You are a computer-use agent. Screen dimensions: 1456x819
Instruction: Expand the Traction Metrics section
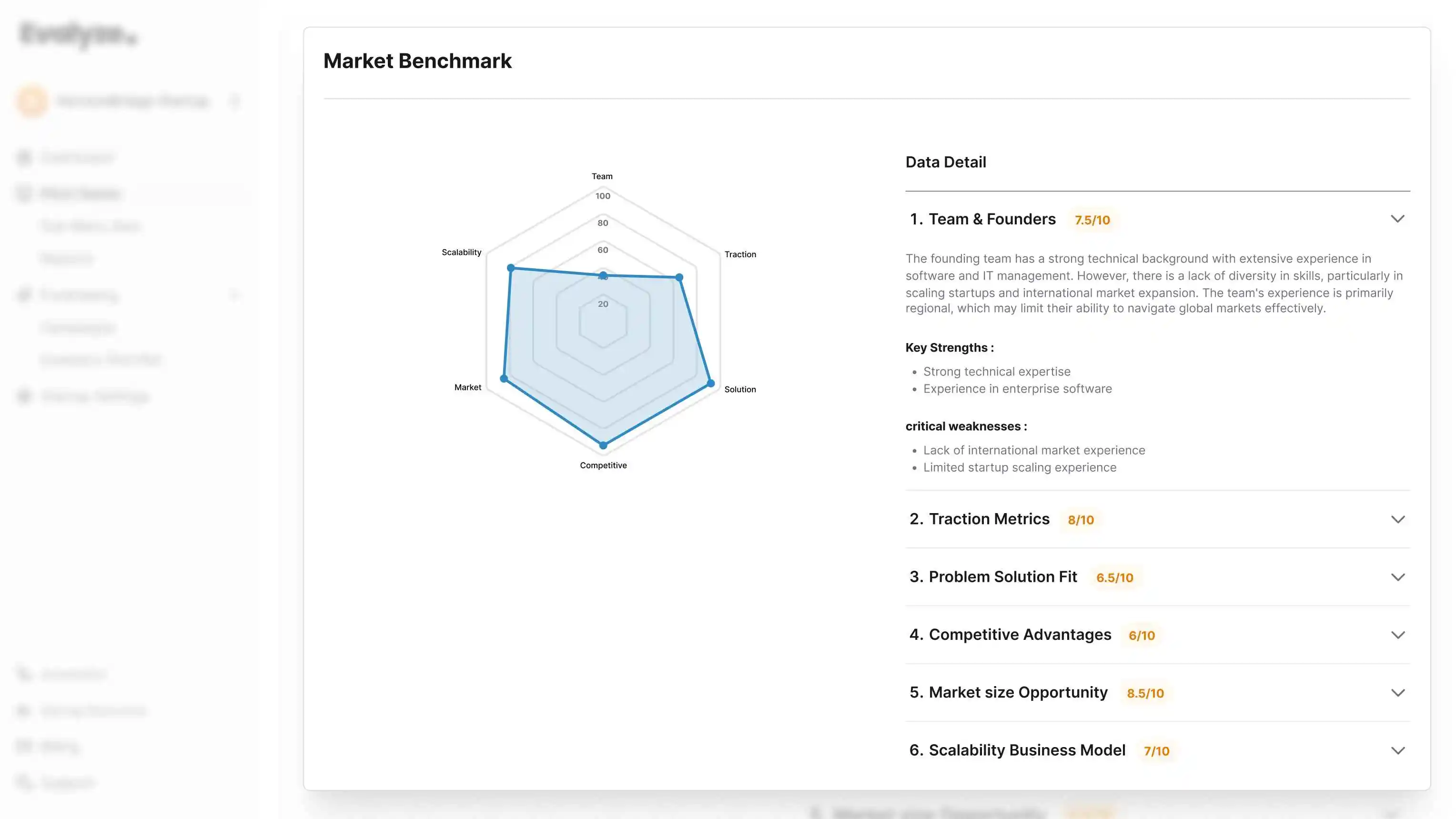click(x=1398, y=519)
